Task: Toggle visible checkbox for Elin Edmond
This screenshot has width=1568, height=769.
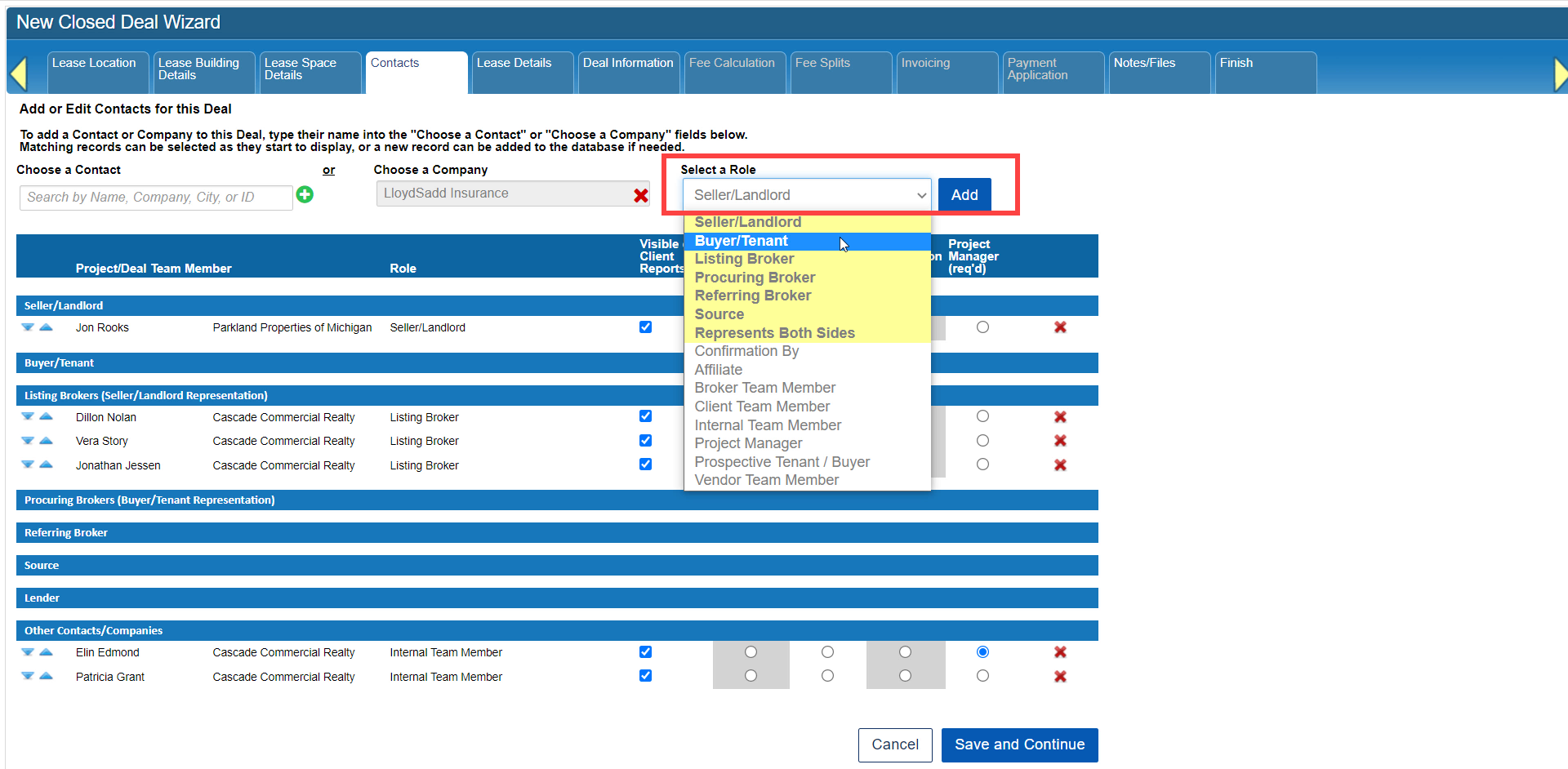Action: point(645,652)
